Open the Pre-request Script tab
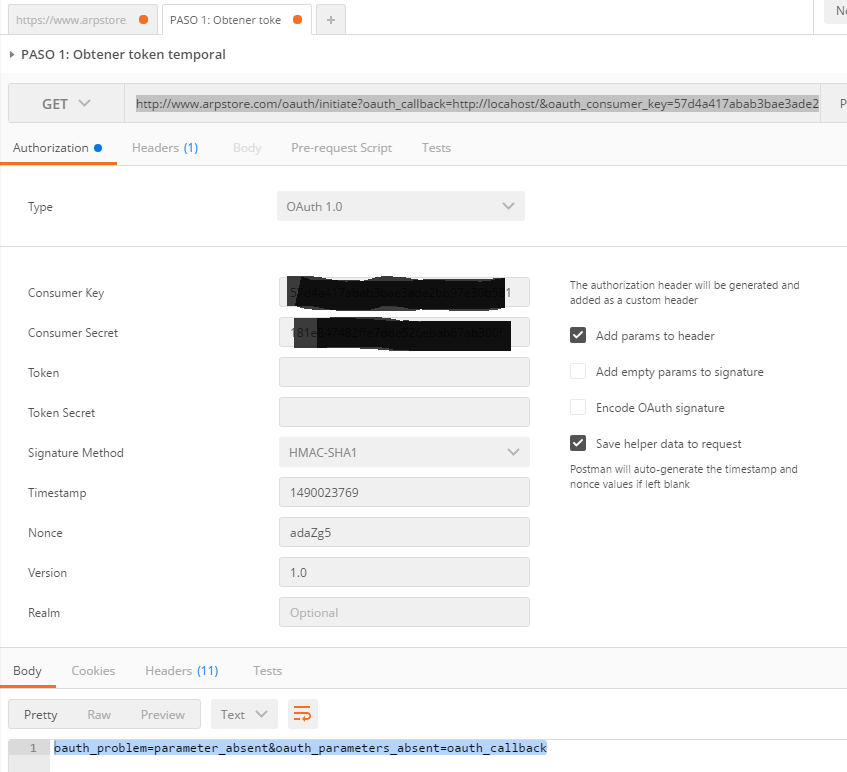This screenshot has height=772, width=847. coord(341,148)
